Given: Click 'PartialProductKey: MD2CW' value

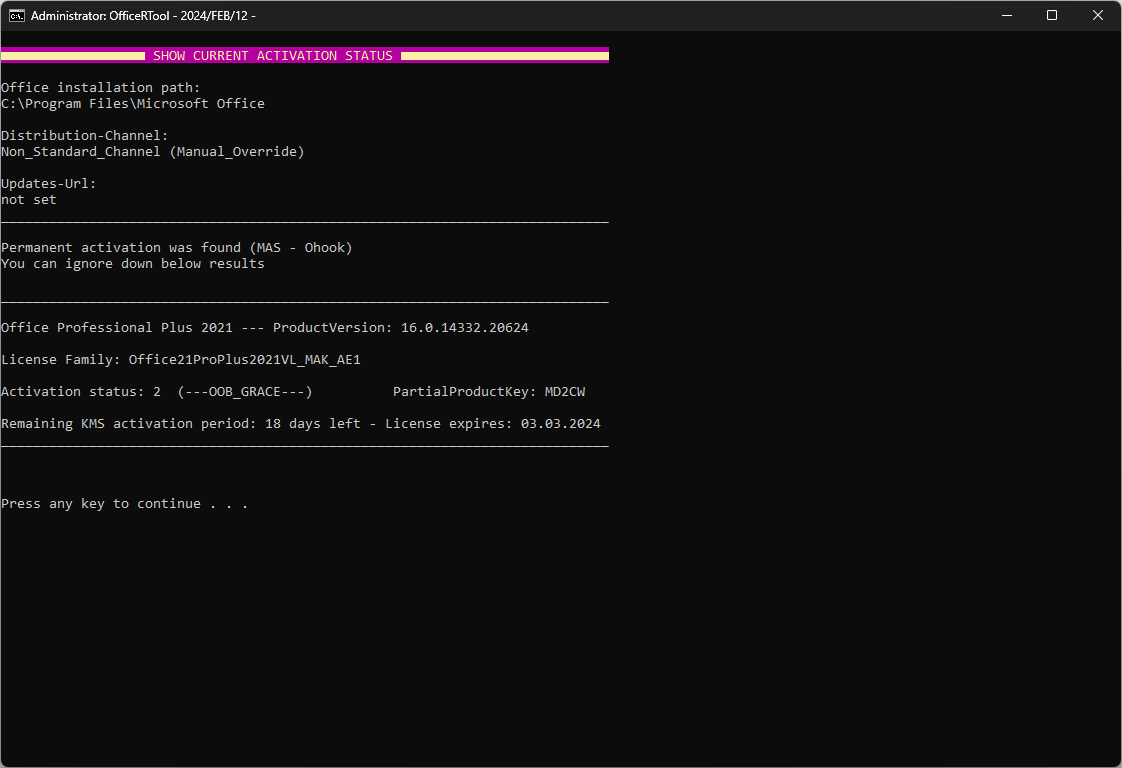Looking at the screenshot, I should 489,392.
